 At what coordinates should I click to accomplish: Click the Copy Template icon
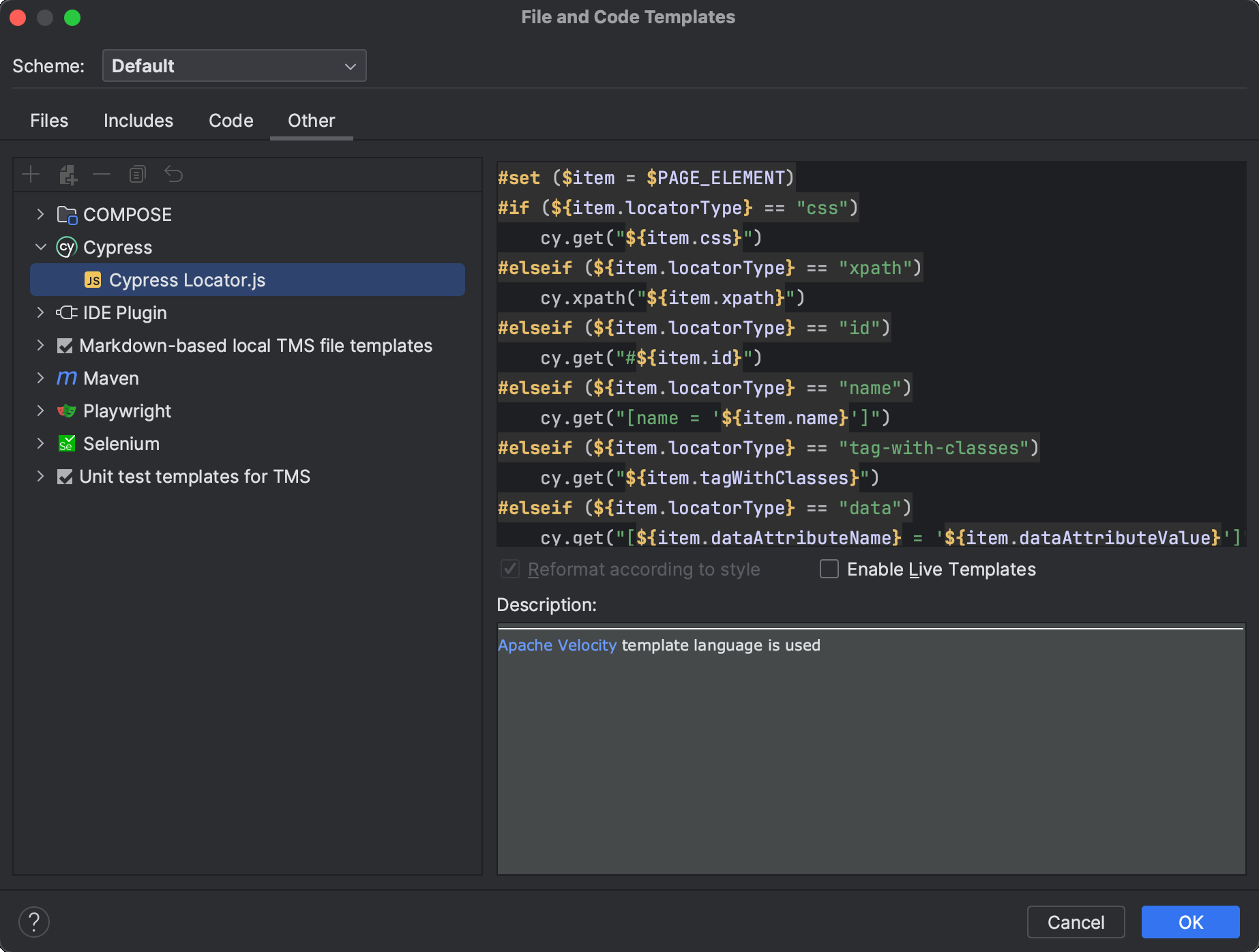pos(137,175)
